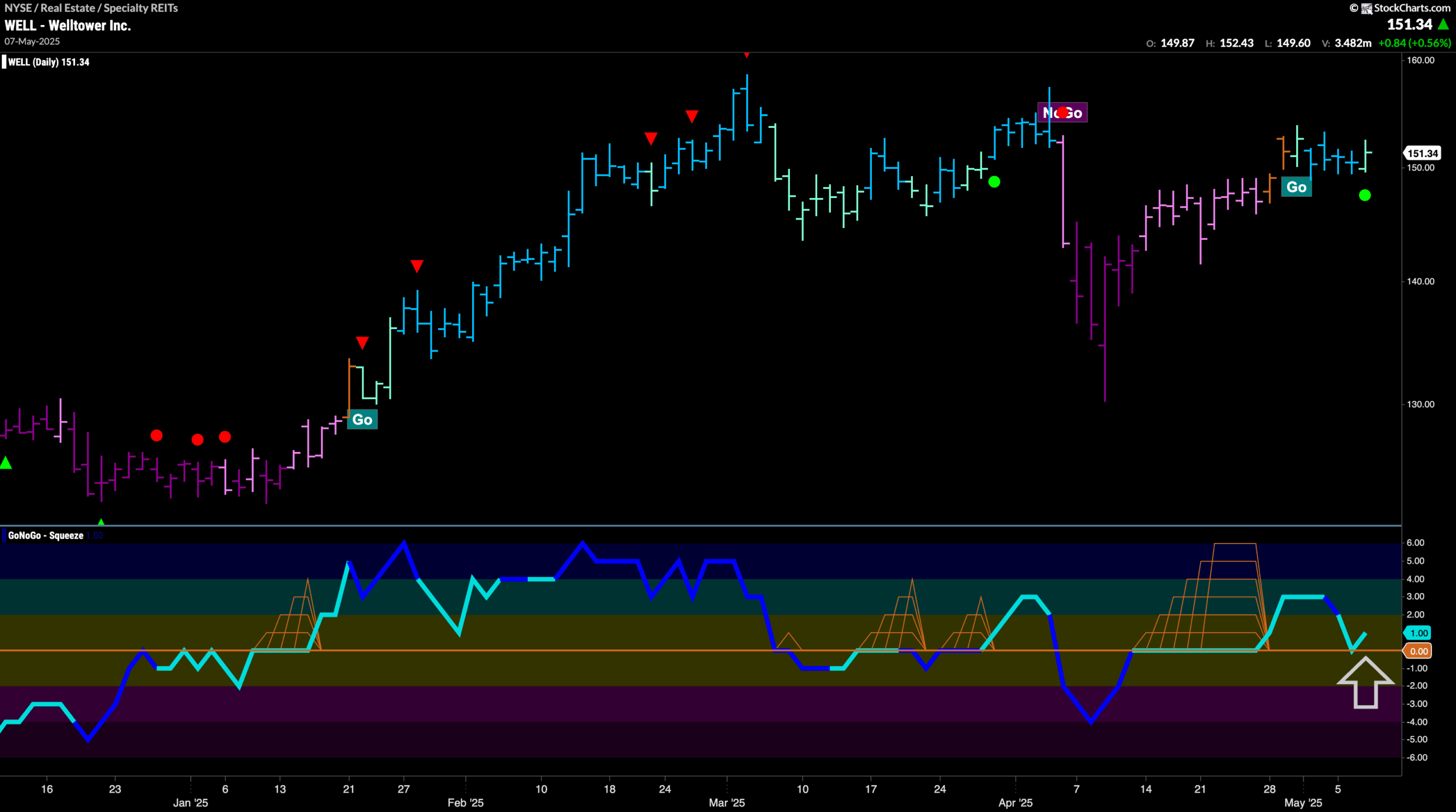Screen dimensions: 1456x812
Task: Click the 'Jan '25' month label
Action: pos(191,803)
